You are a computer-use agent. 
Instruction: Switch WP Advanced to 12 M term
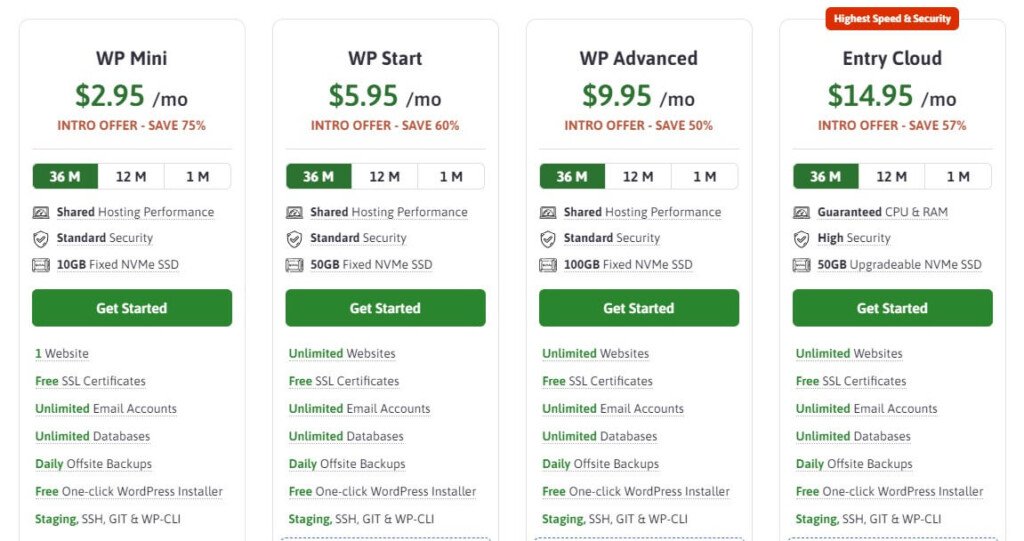tap(638, 176)
